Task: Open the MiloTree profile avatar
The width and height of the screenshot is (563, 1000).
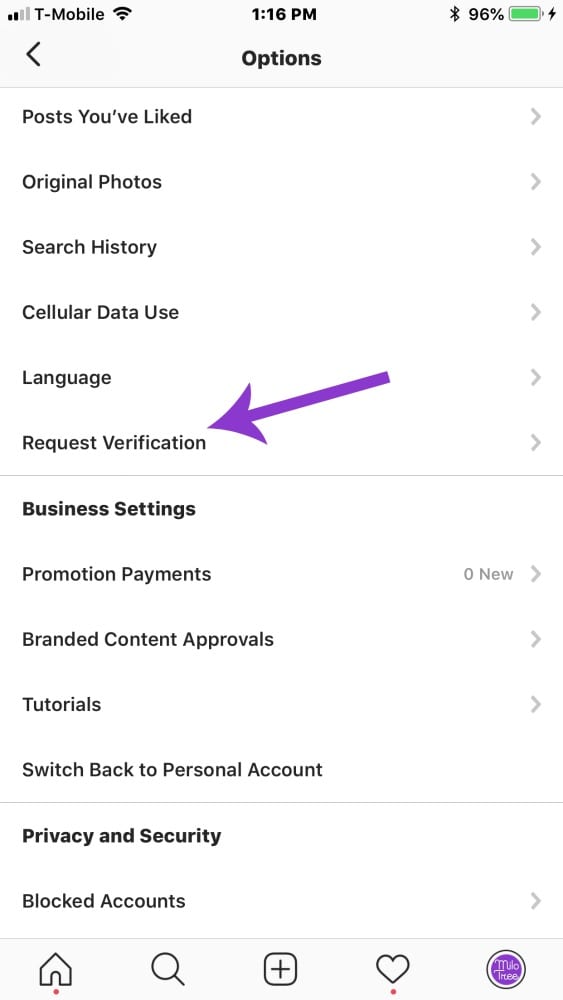Action: coord(506,969)
